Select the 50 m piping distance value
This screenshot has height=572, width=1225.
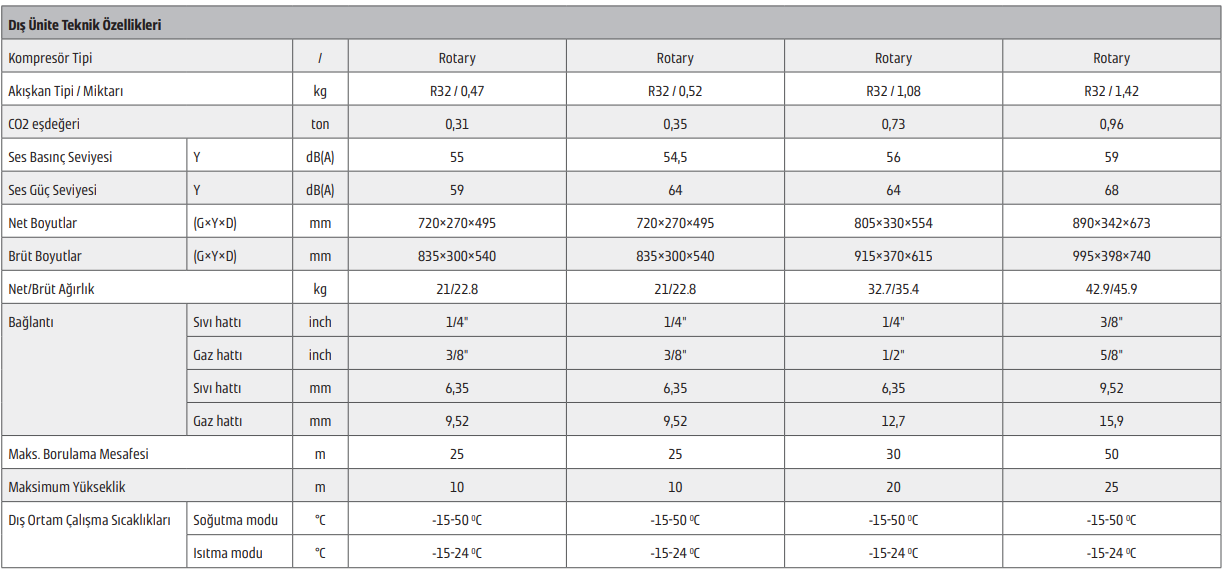1111,454
